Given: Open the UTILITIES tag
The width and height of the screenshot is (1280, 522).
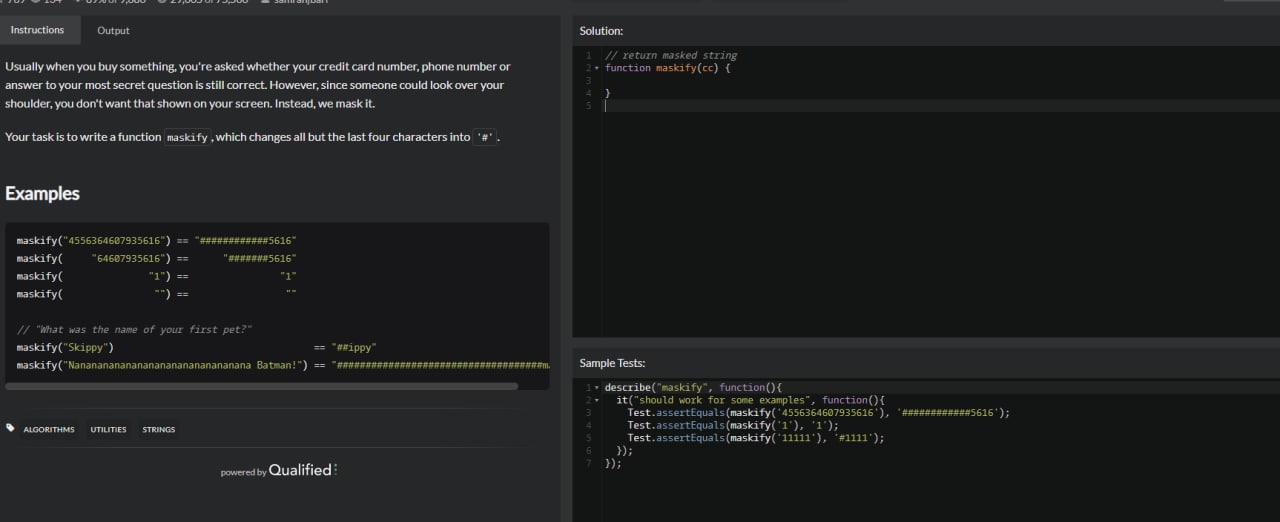Looking at the screenshot, I should (x=108, y=430).
